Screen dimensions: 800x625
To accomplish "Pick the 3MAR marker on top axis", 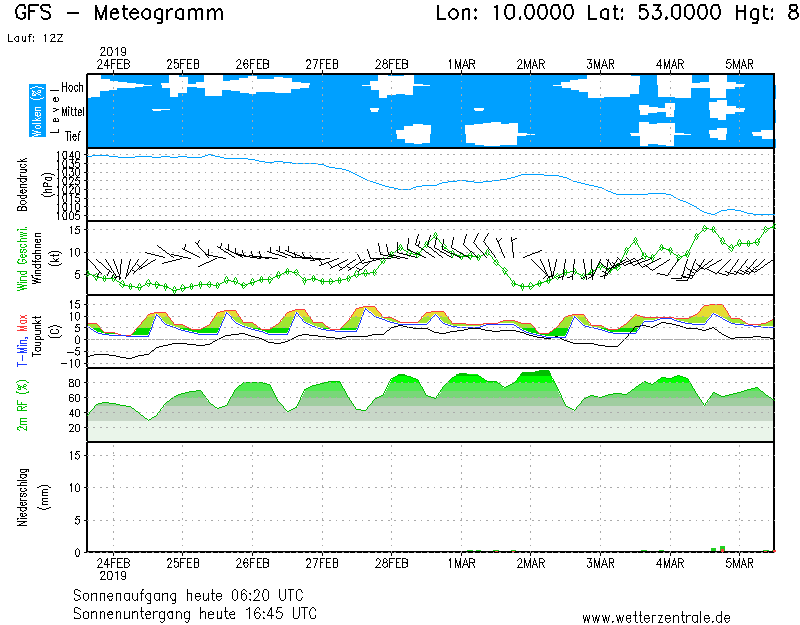I will point(600,64).
